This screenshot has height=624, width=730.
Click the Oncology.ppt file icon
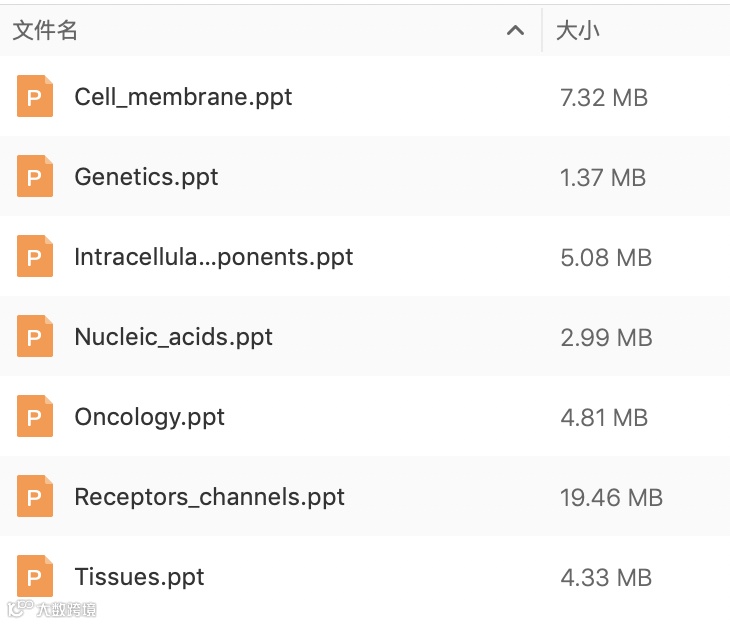tap(35, 417)
